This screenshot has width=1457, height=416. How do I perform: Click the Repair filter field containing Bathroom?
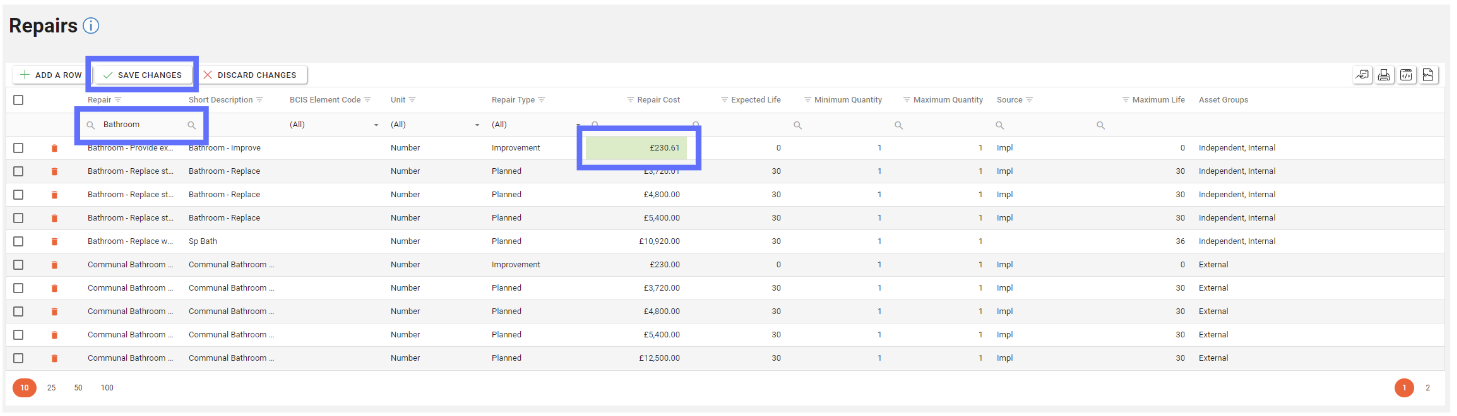tap(142, 125)
